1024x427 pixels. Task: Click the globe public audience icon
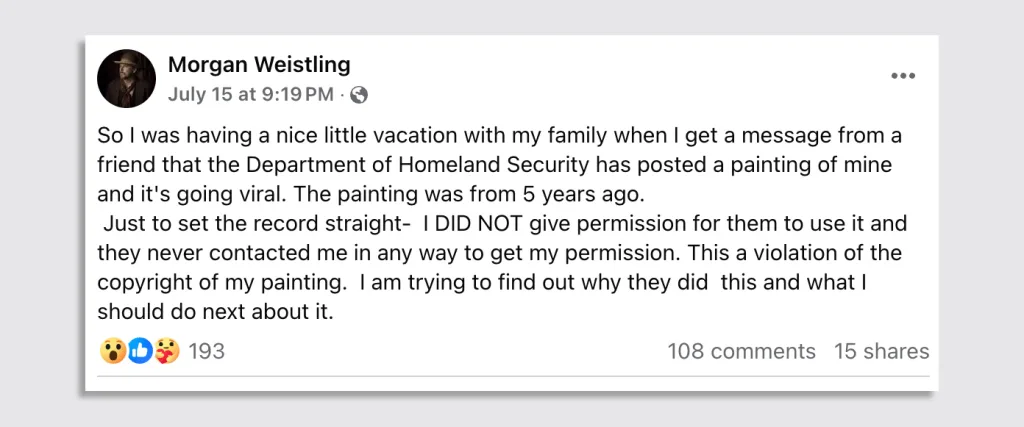pyautogui.click(x=359, y=95)
